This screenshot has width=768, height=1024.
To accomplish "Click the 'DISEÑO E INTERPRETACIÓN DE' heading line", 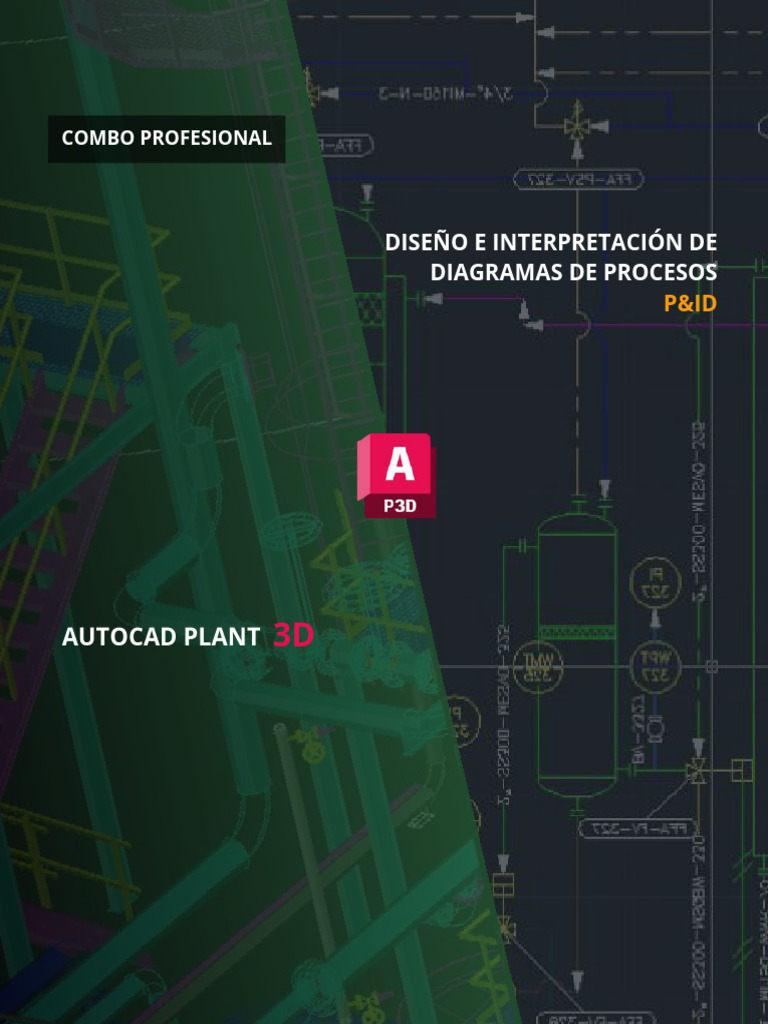I will point(551,242).
